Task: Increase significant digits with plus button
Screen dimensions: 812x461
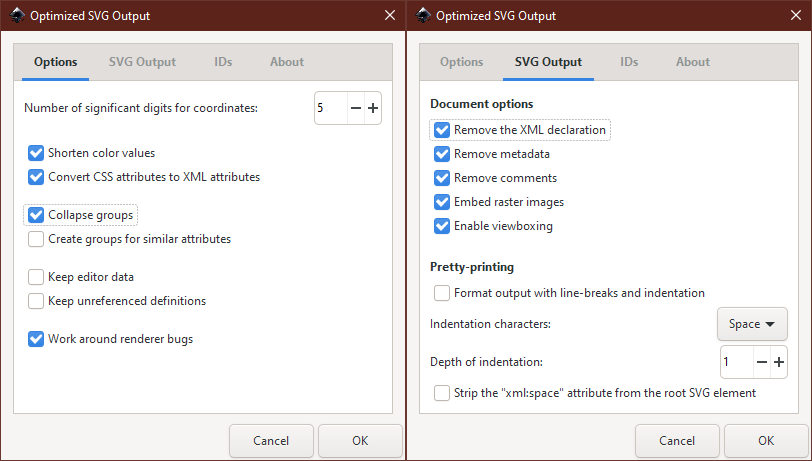Action: tap(373, 108)
